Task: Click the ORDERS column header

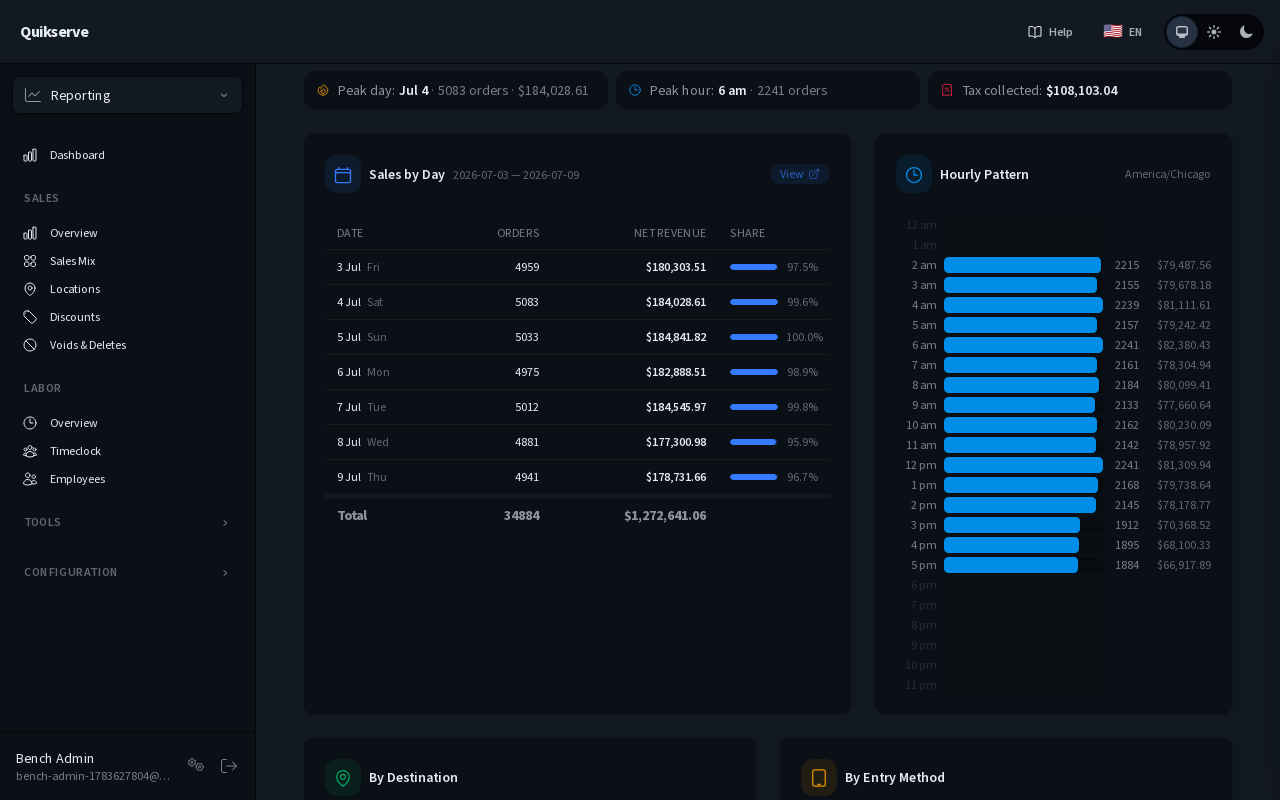Action: tap(518, 233)
